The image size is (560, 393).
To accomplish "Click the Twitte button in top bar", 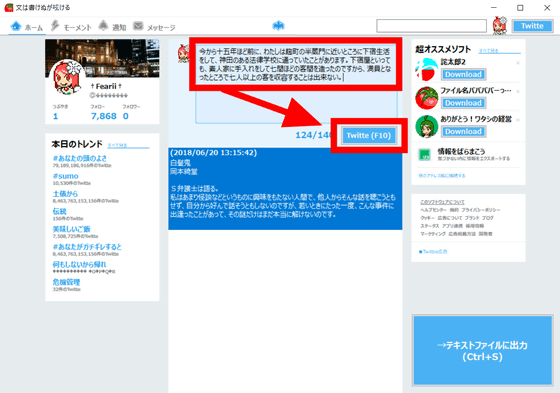I will (x=532, y=26).
